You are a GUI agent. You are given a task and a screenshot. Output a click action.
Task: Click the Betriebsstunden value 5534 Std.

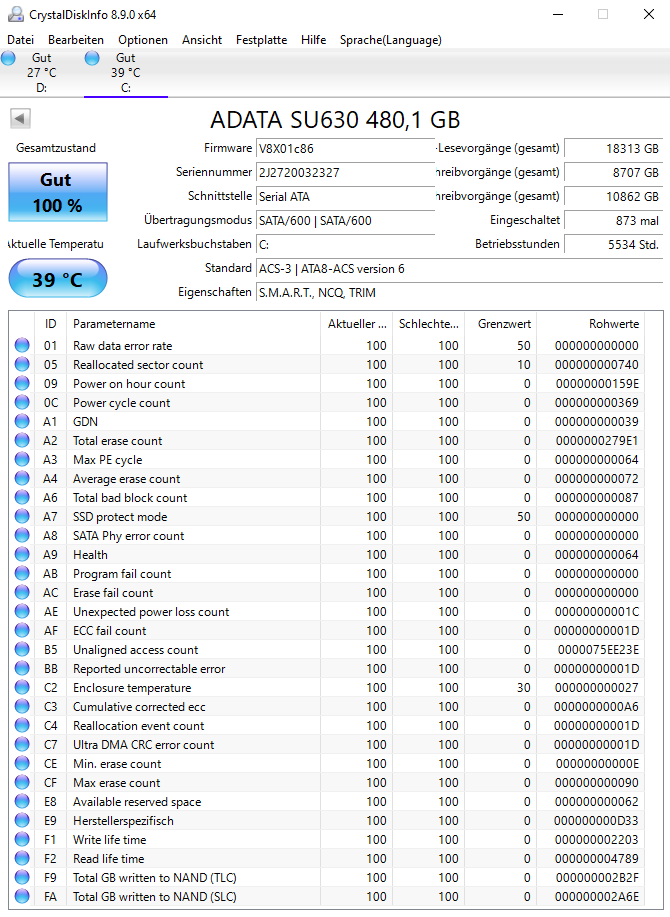(x=613, y=244)
